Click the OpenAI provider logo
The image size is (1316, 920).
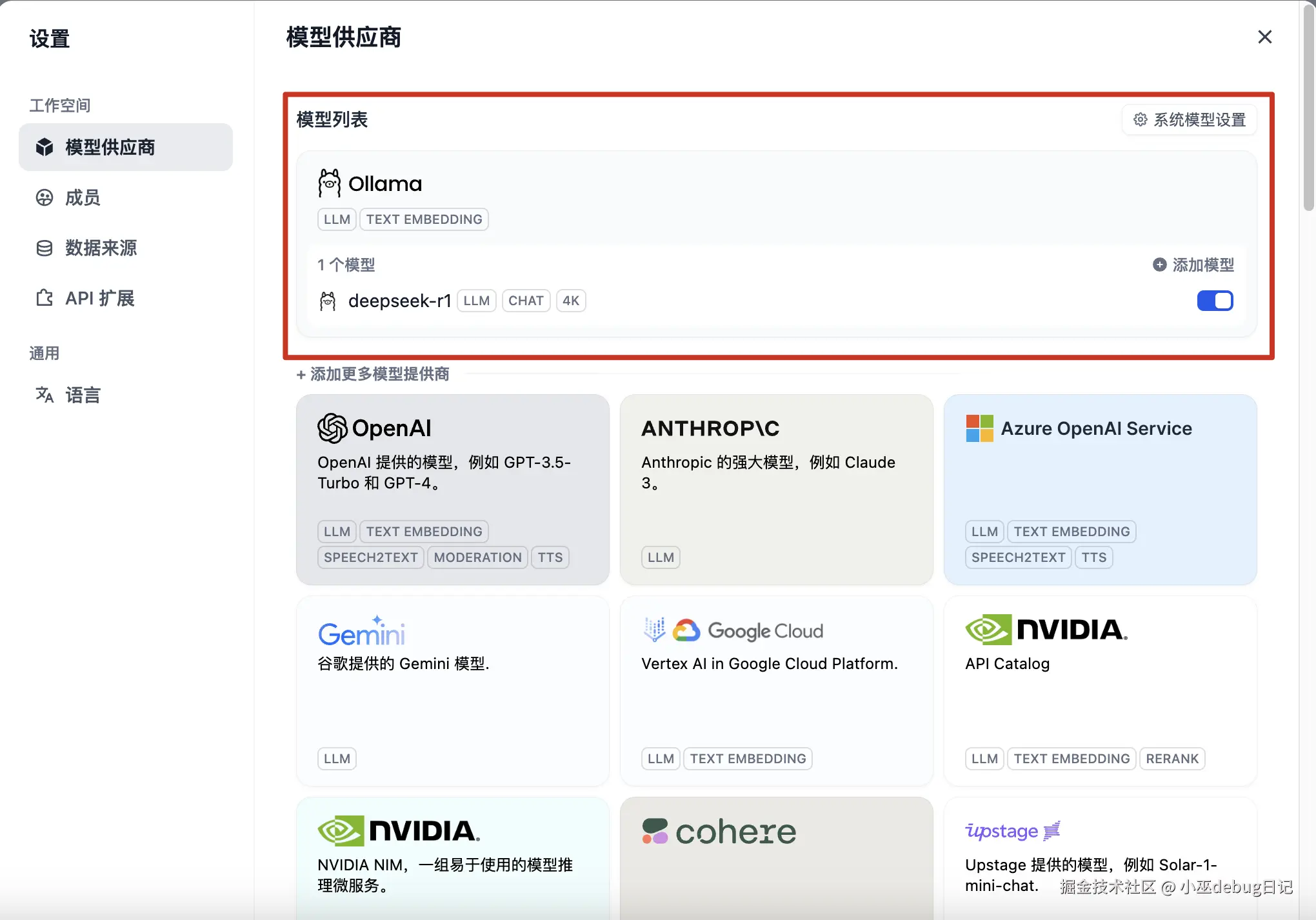click(x=332, y=428)
